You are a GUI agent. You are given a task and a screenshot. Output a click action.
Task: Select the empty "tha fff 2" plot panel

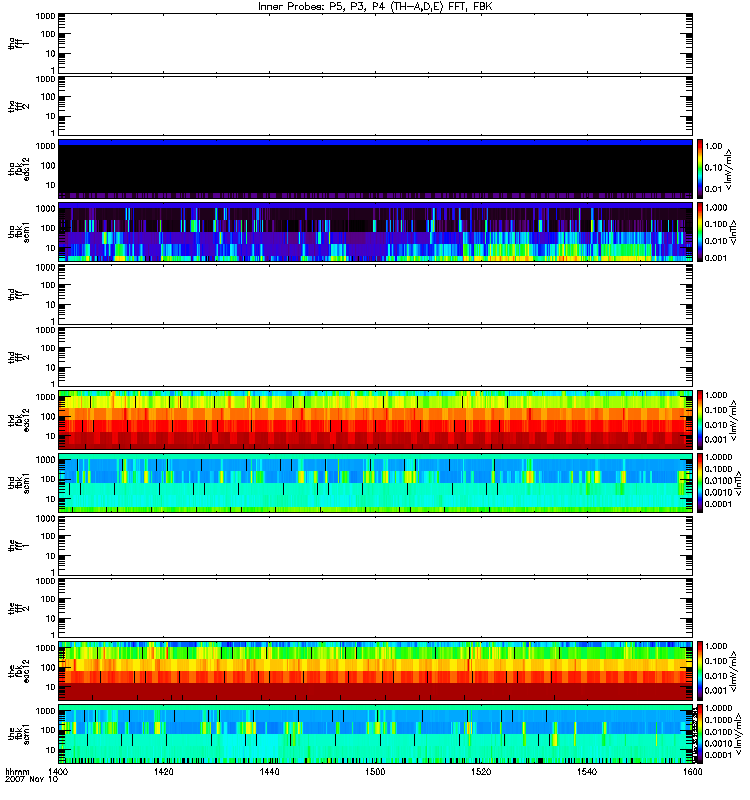coord(376,106)
